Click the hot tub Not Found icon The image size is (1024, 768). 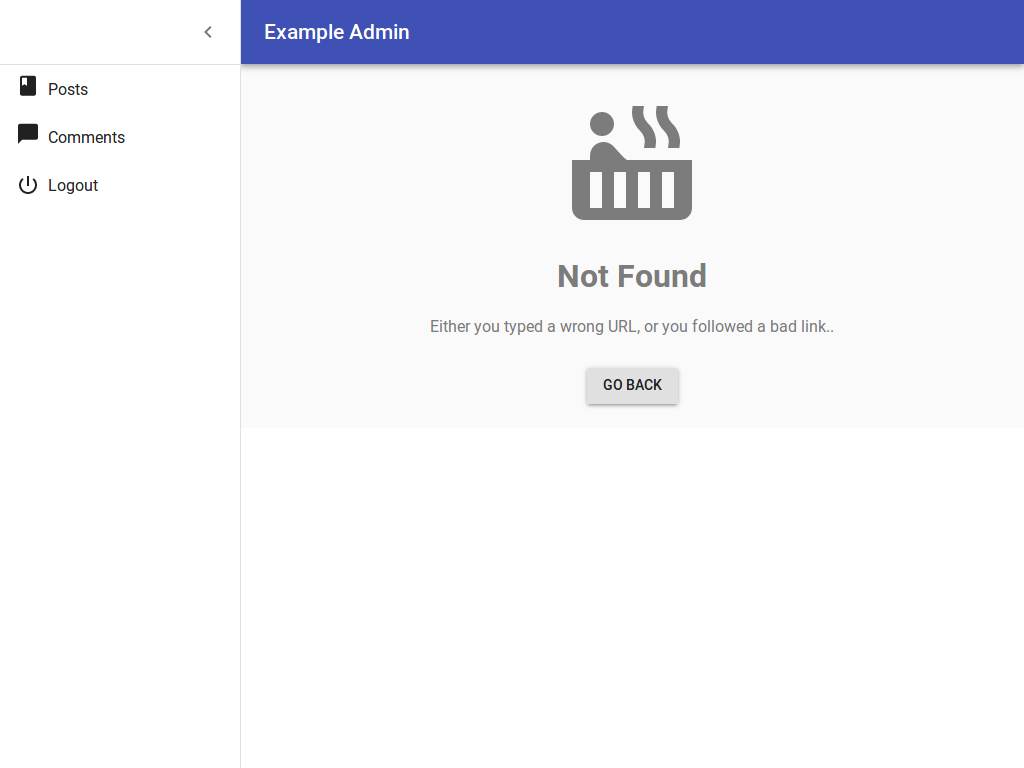pos(632,189)
